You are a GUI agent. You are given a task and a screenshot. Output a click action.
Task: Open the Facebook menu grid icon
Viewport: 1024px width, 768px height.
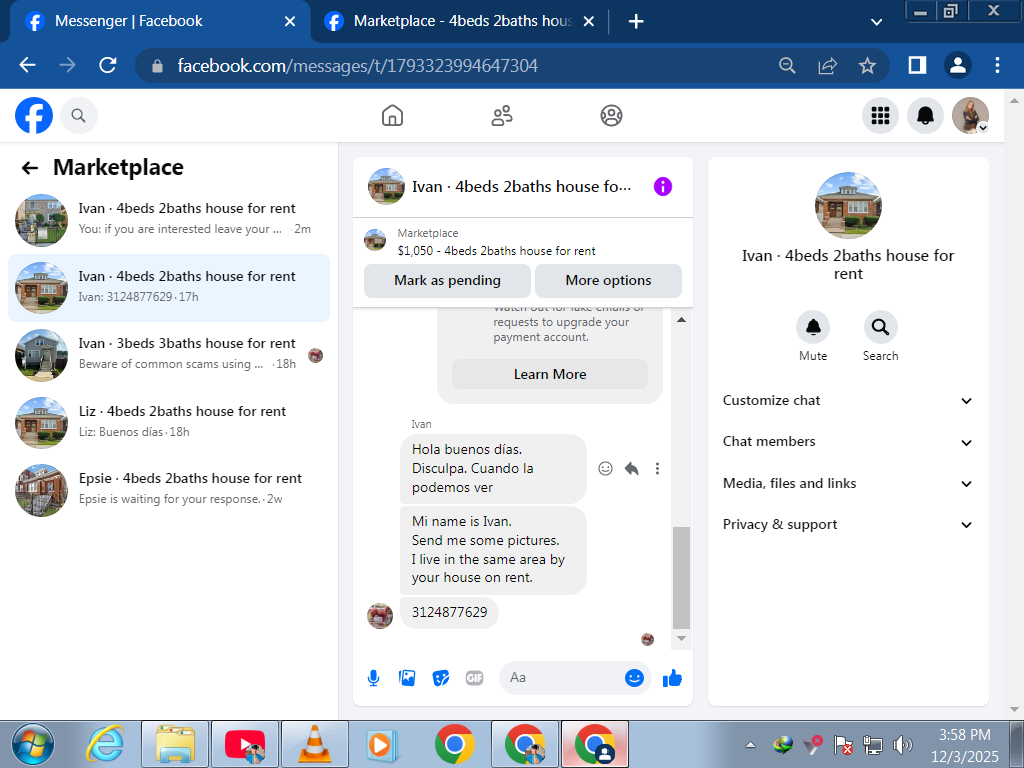[x=880, y=116]
